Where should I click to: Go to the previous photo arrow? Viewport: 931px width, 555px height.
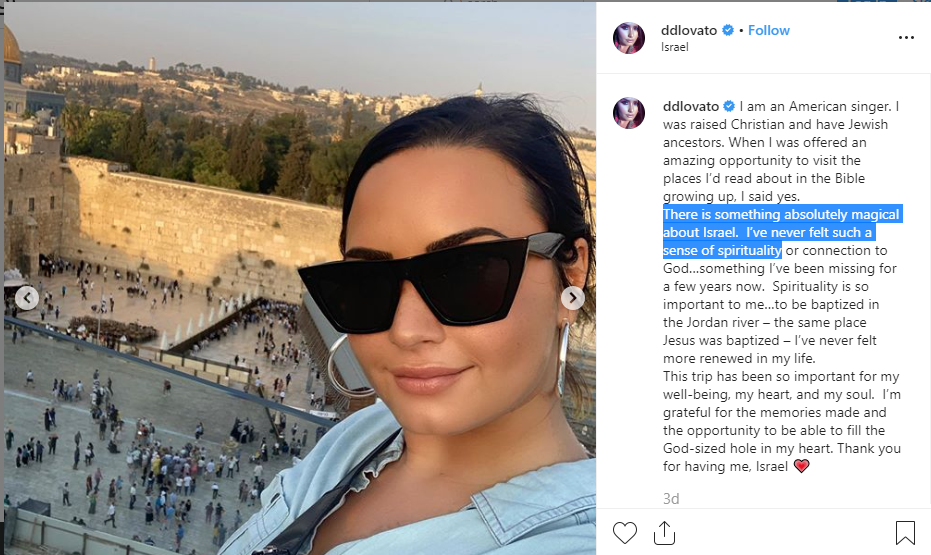coord(27,298)
